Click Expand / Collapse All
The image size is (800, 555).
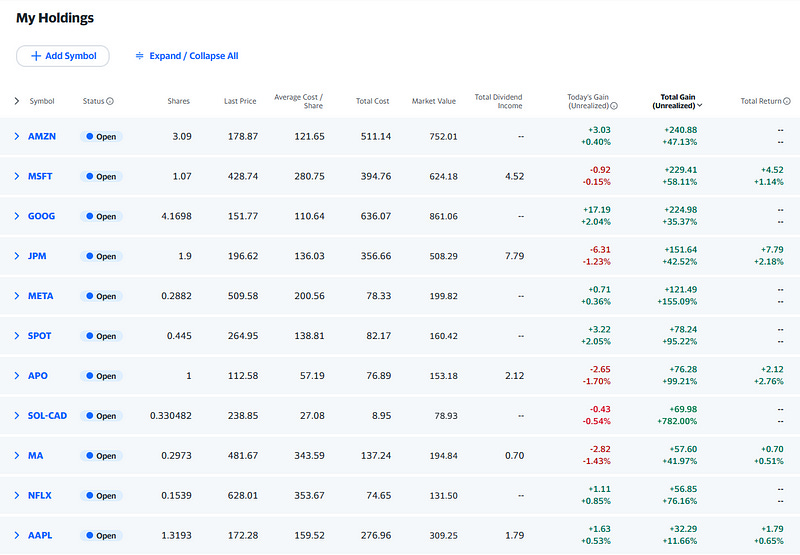[187, 56]
